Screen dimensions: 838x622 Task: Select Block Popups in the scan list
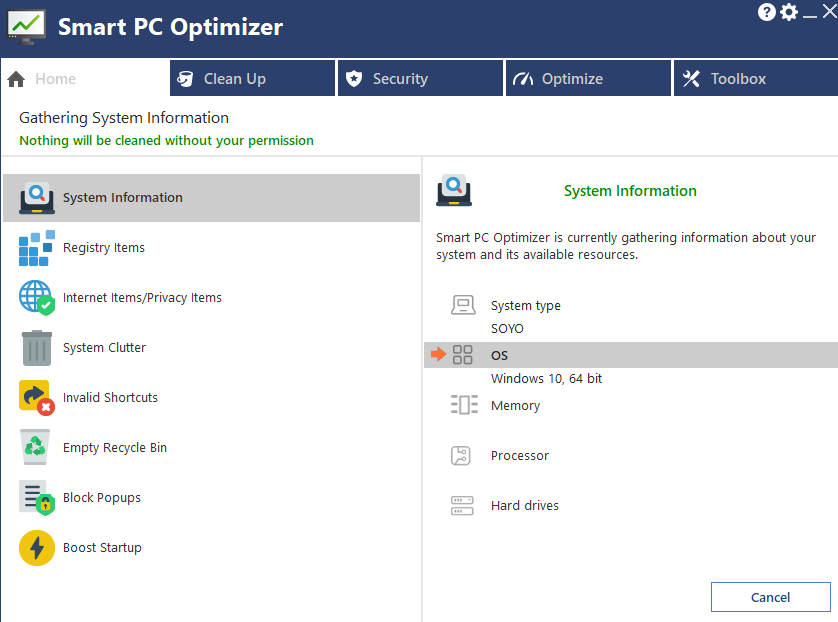coord(212,497)
